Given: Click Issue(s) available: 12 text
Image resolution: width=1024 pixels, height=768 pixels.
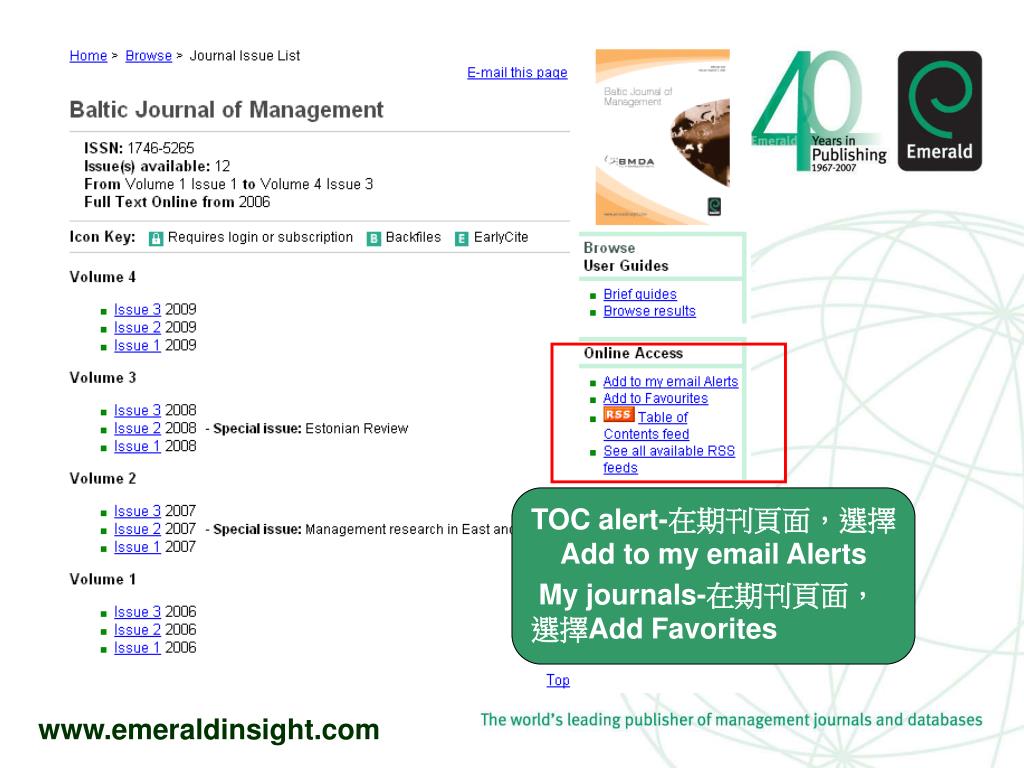Looking at the screenshot, I should 157,166.
